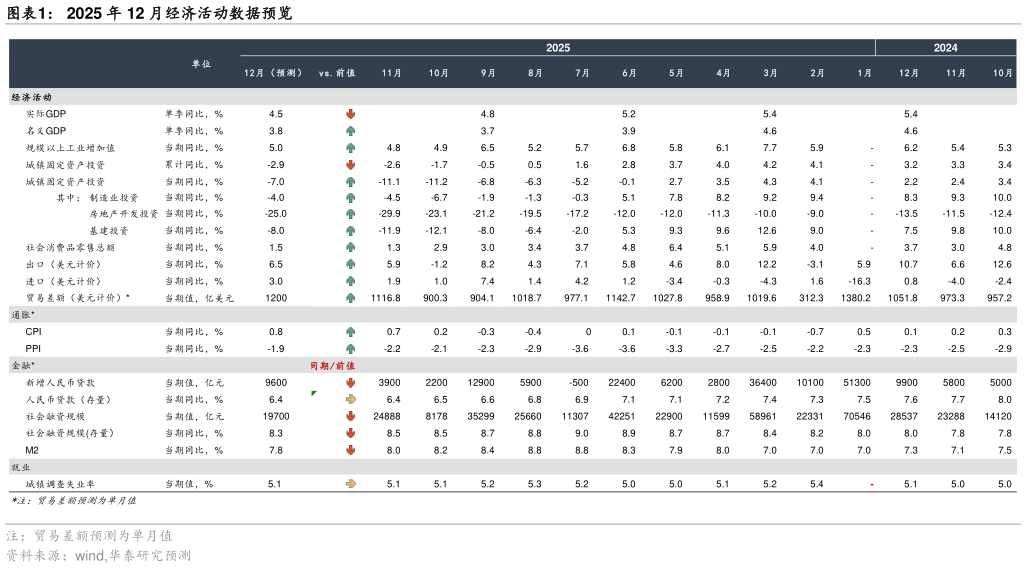1027x568 pixels.
Task: Click the real estate forecast value -25.0
Action: click(x=276, y=214)
